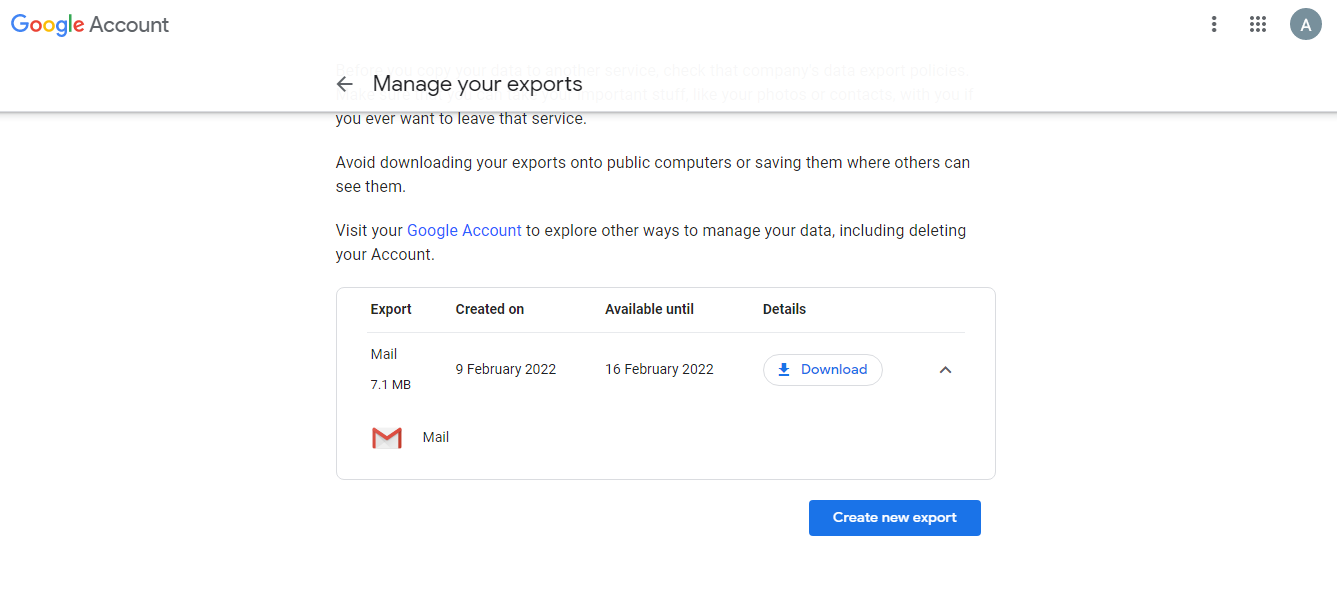1337x590 pixels.
Task: Click the Created on column header
Action: (490, 309)
